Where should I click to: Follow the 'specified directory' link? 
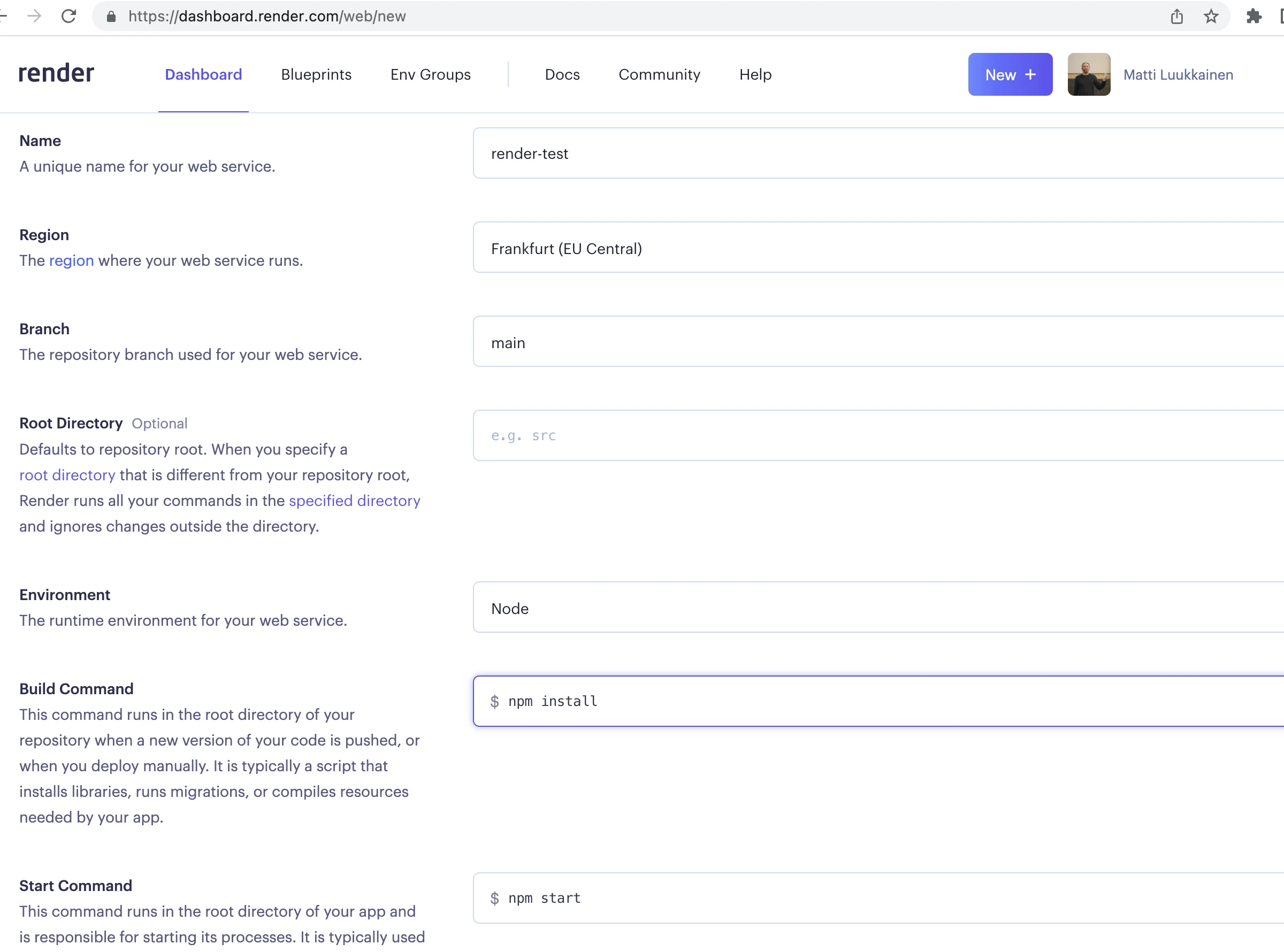[x=354, y=501]
